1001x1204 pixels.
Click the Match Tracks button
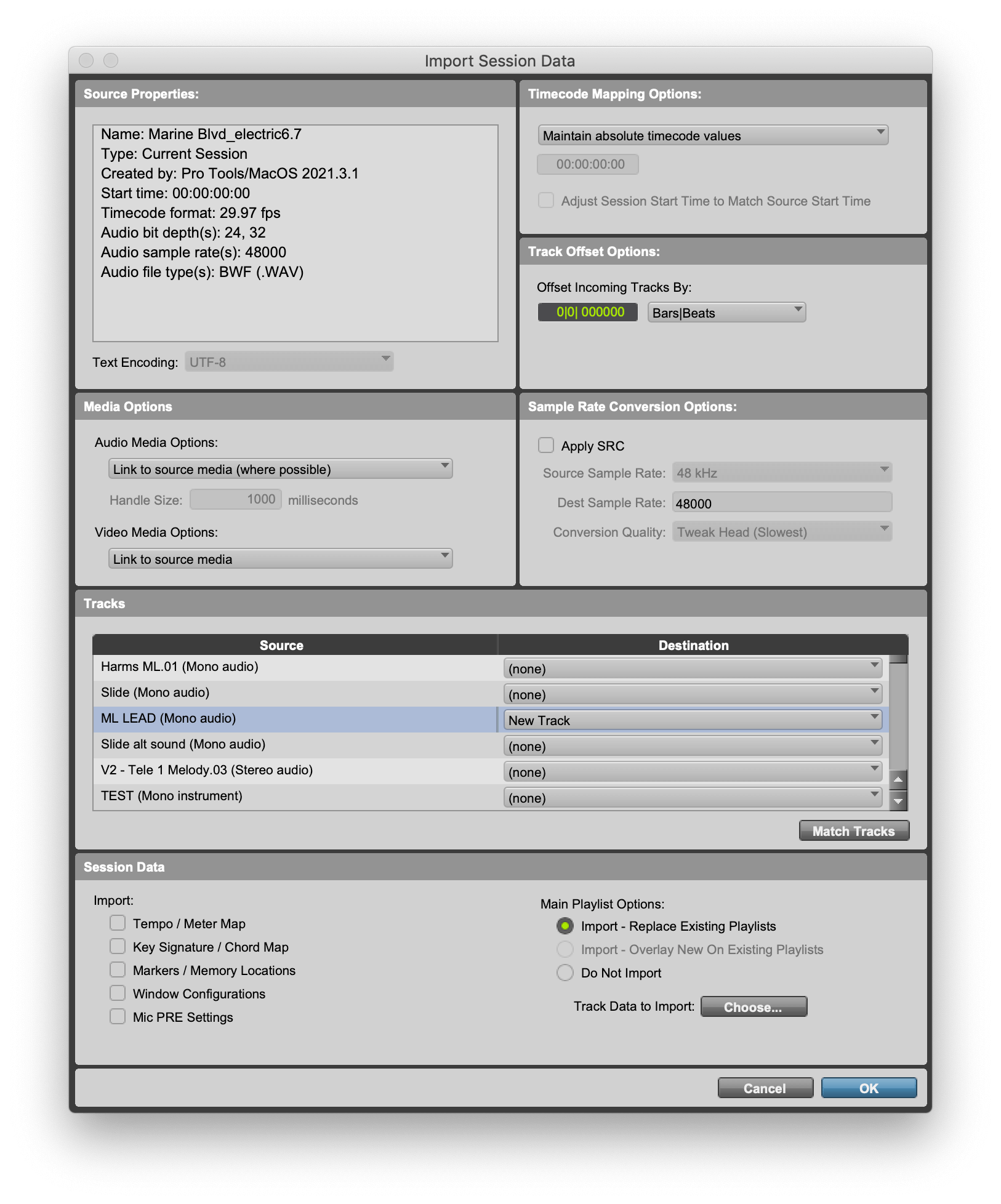853,831
